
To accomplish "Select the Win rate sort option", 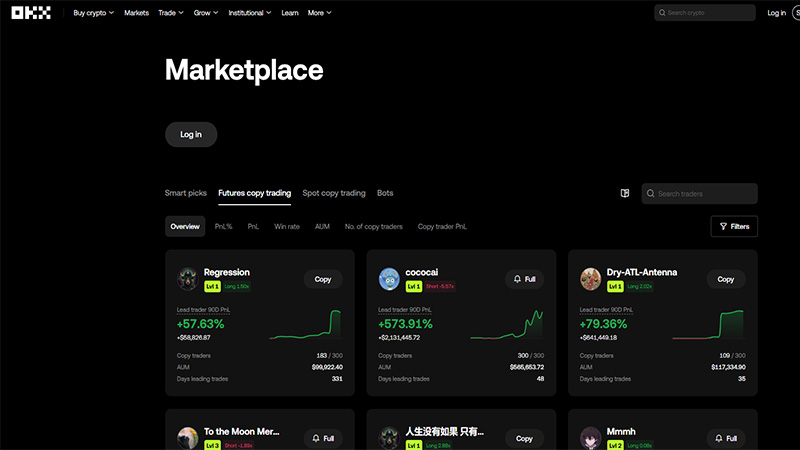I will 287,227.
